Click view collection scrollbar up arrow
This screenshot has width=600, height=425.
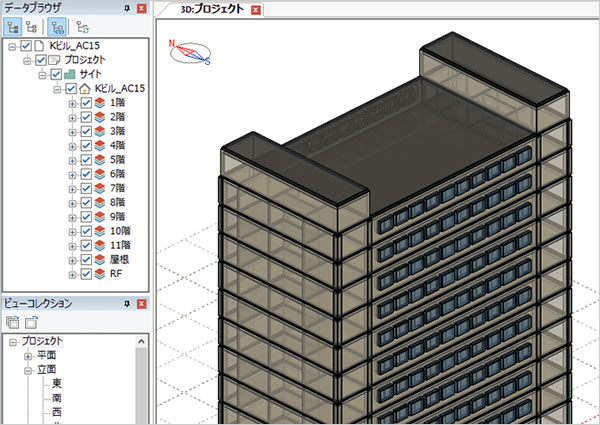pyautogui.click(x=141, y=342)
